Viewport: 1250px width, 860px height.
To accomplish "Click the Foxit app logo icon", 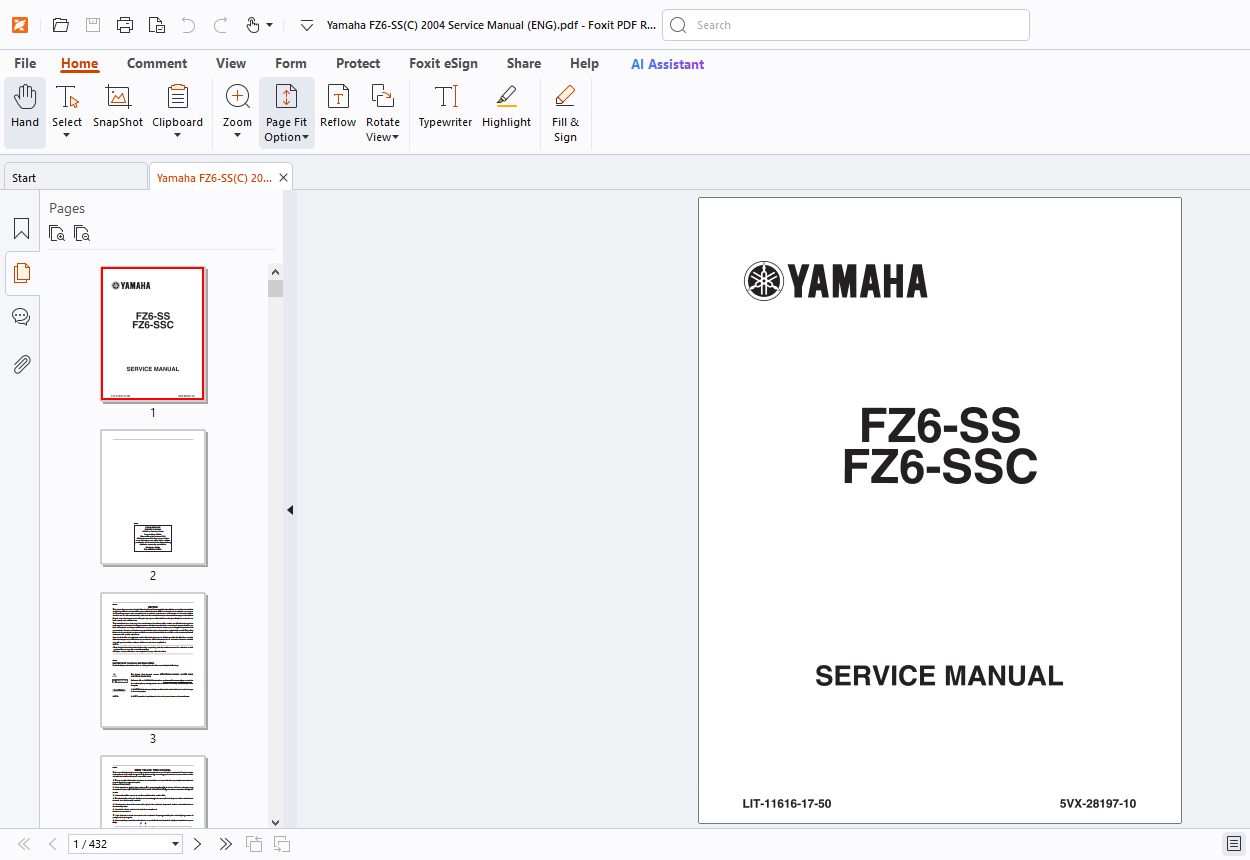I will pos(20,25).
